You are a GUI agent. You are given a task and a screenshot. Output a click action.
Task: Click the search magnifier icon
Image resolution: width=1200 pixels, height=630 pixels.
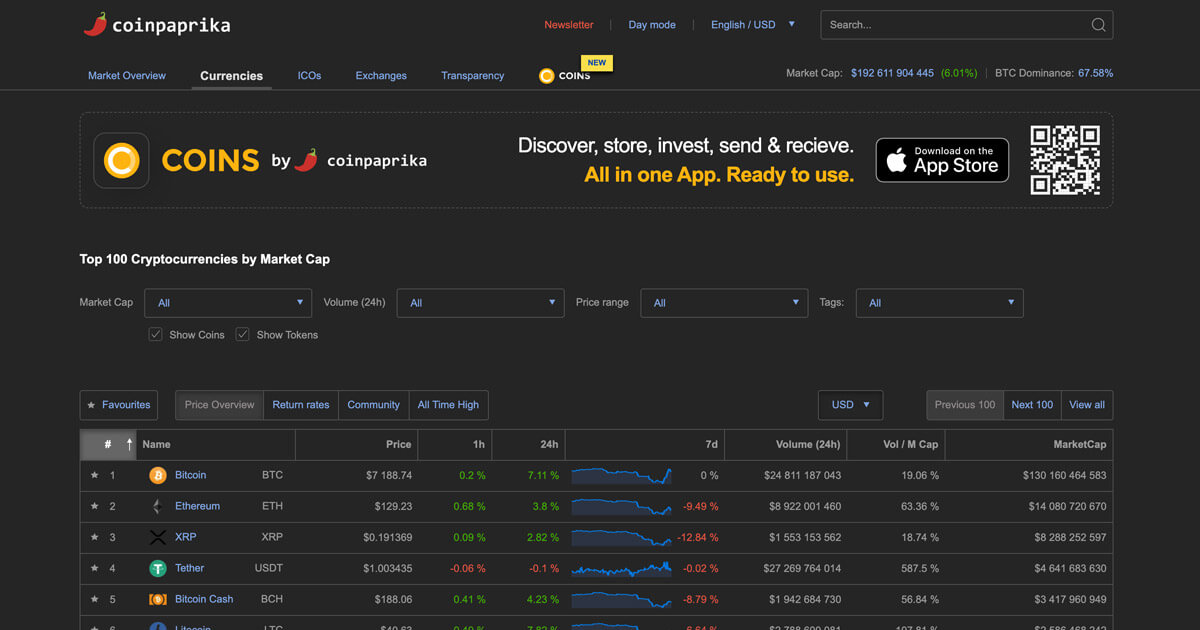pyautogui.click(x=1098, y=25)
